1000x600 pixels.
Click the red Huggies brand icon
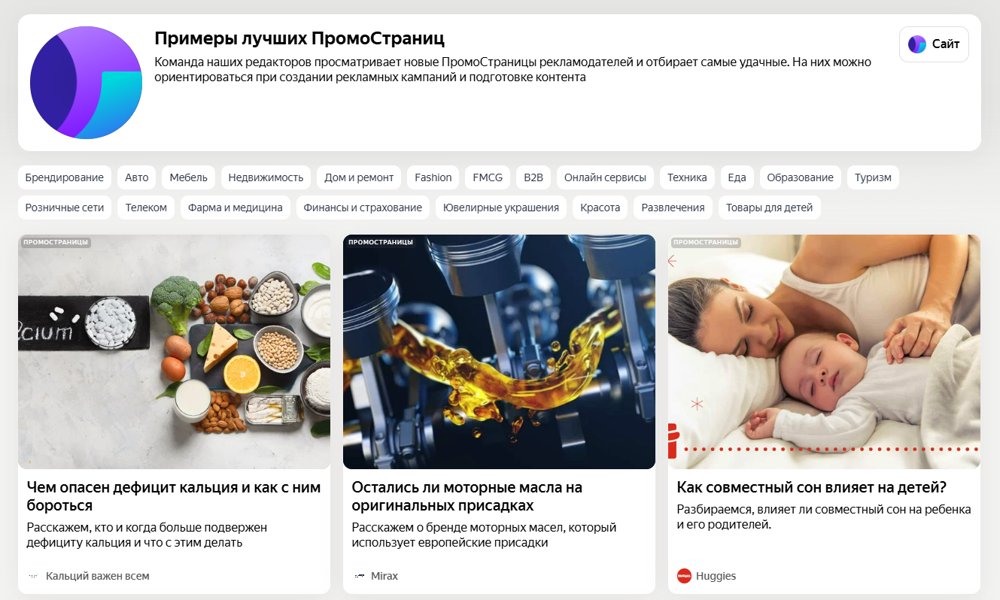pyautogui.click(x=684, y=576)
